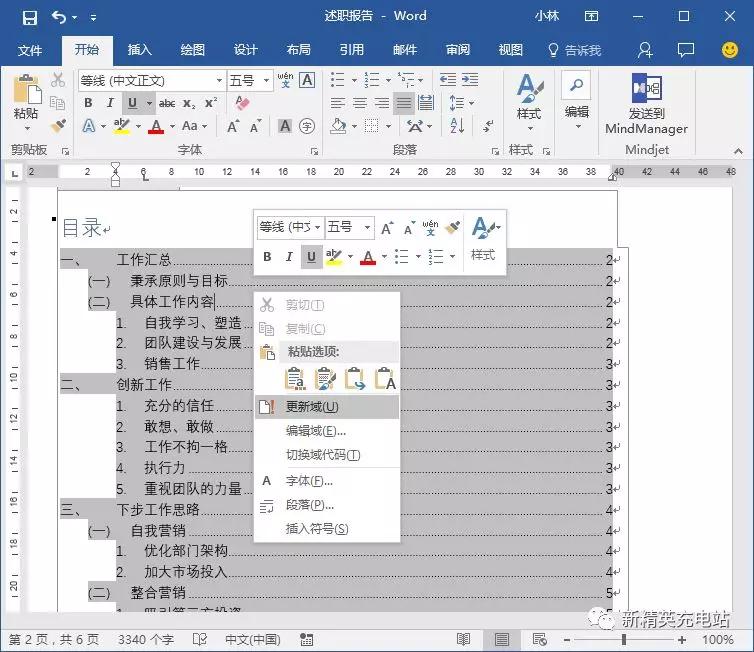Click the Undo arrow icon
754x652 pixels.
pyautogui.click(x=59, y=18)
